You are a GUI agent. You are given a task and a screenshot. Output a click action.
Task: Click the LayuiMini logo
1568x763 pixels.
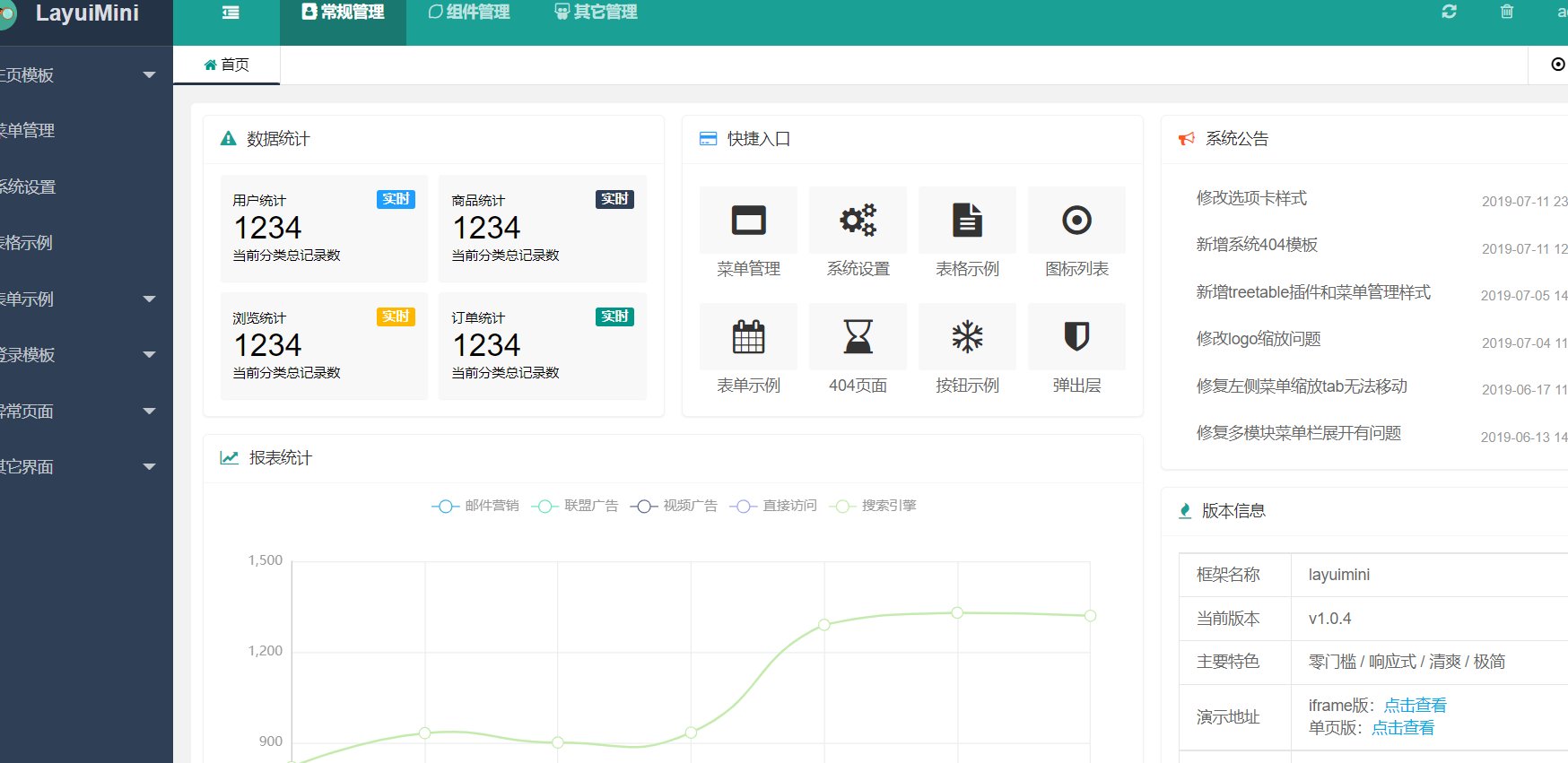(72, 13)
